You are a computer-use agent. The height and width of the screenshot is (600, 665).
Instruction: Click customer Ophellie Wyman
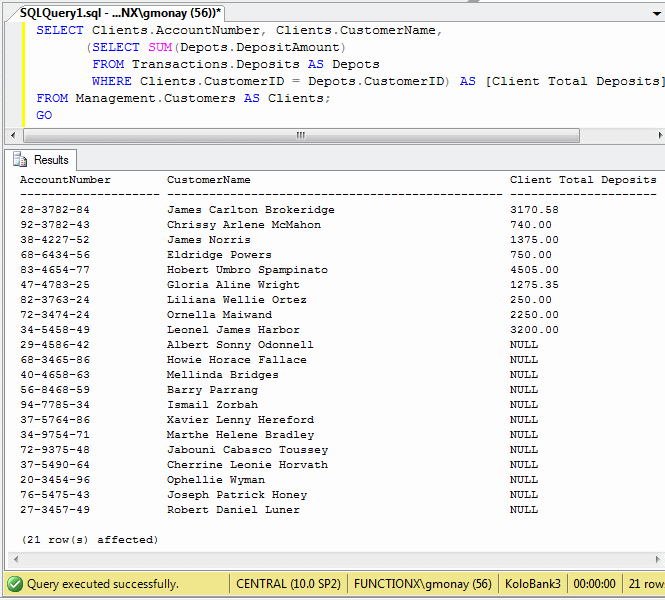216,480
